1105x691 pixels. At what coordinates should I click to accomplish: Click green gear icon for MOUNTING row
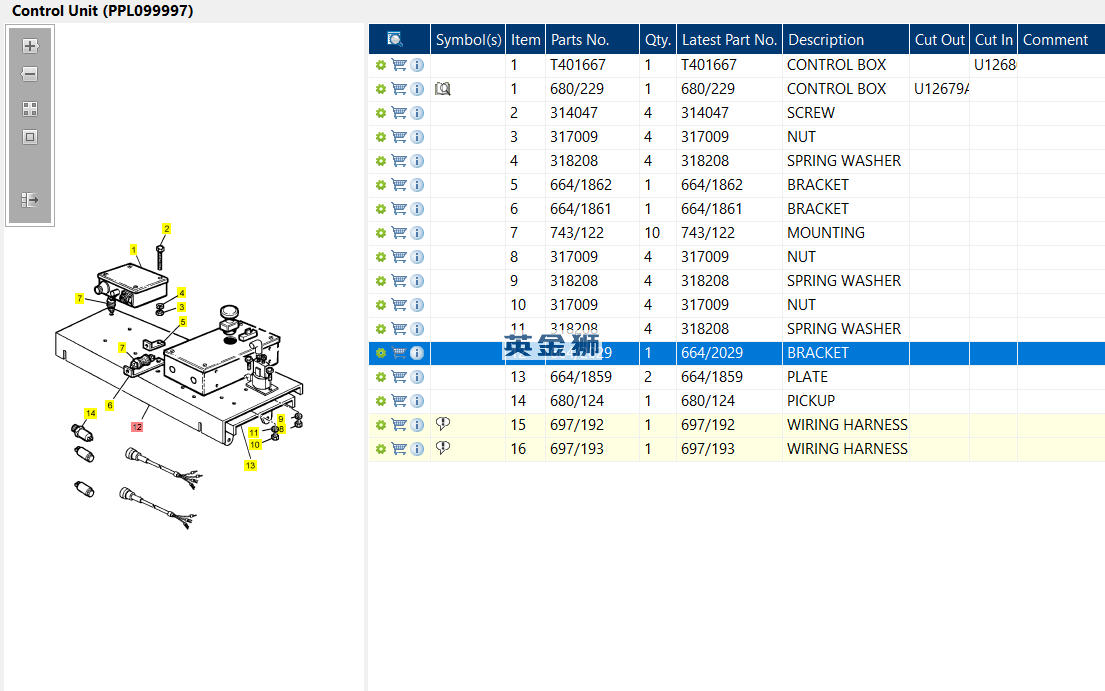pyautogui.click(x=381, y=233)
